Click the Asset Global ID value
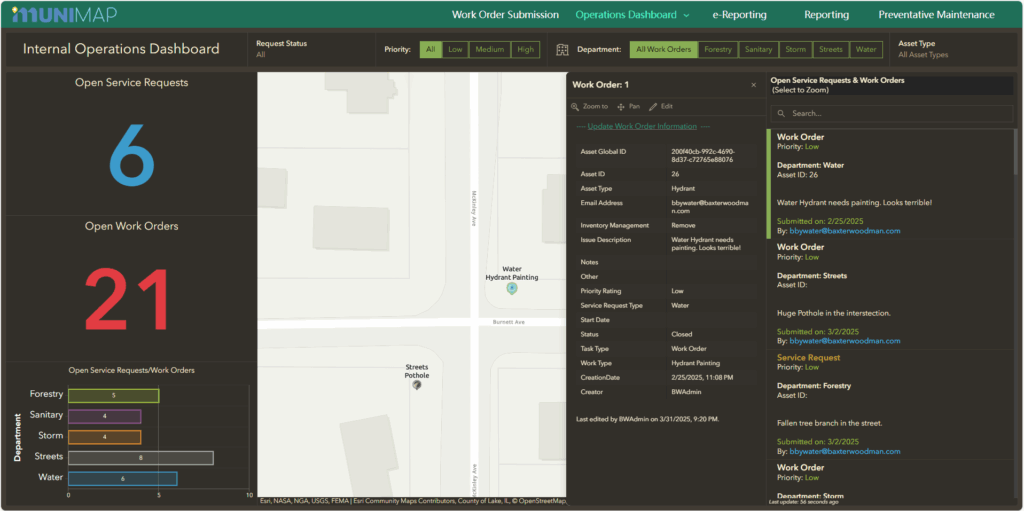The height and width of the screenshot is (511, 1024). coord(703,156)
